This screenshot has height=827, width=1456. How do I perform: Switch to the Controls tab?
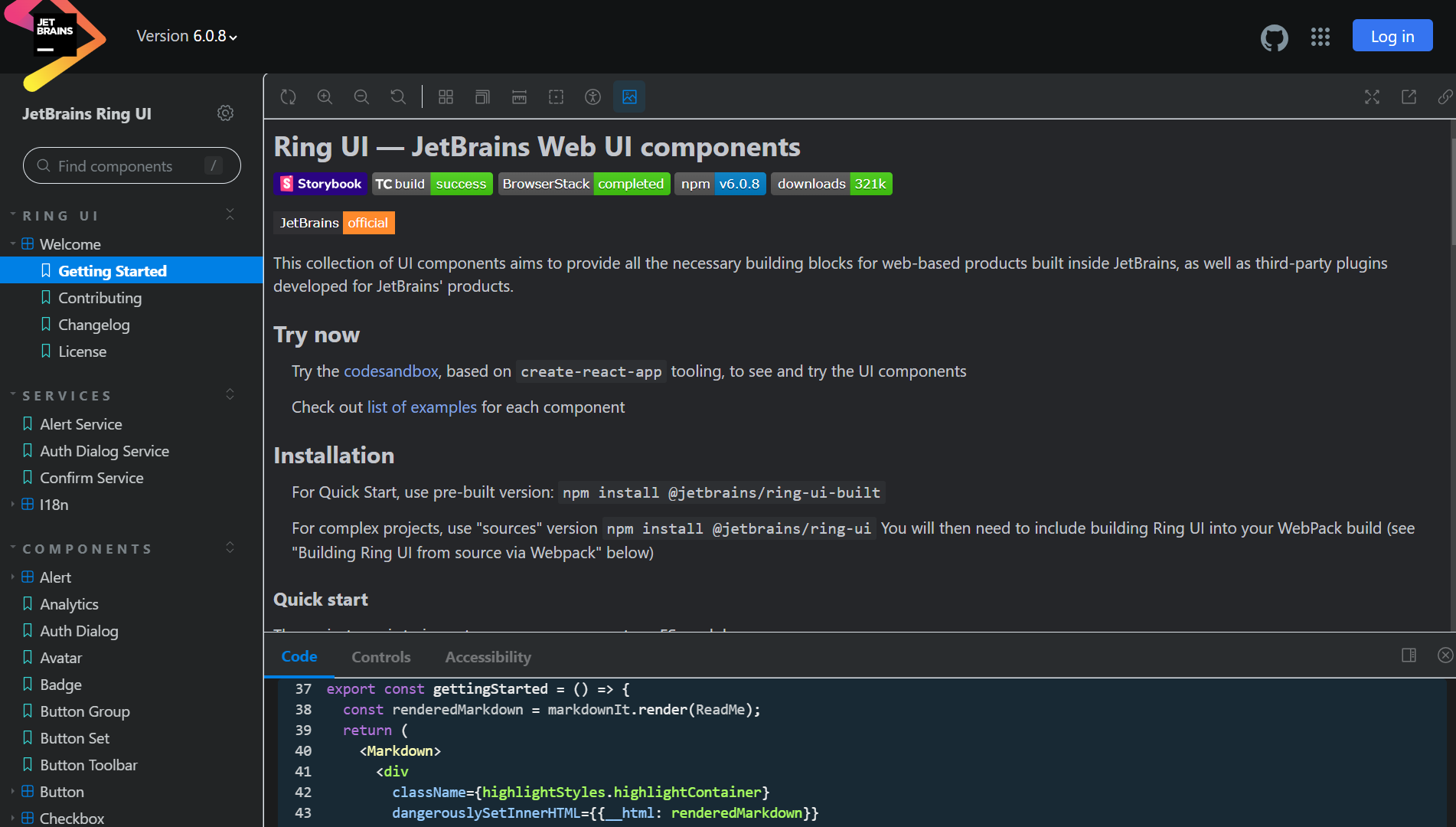pyautogui.click(x=381, y=657)
